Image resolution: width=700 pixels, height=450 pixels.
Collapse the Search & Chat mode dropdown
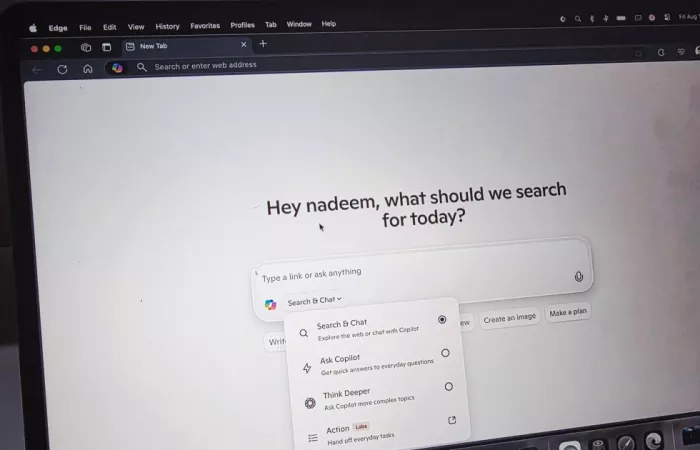click(314, 301)
